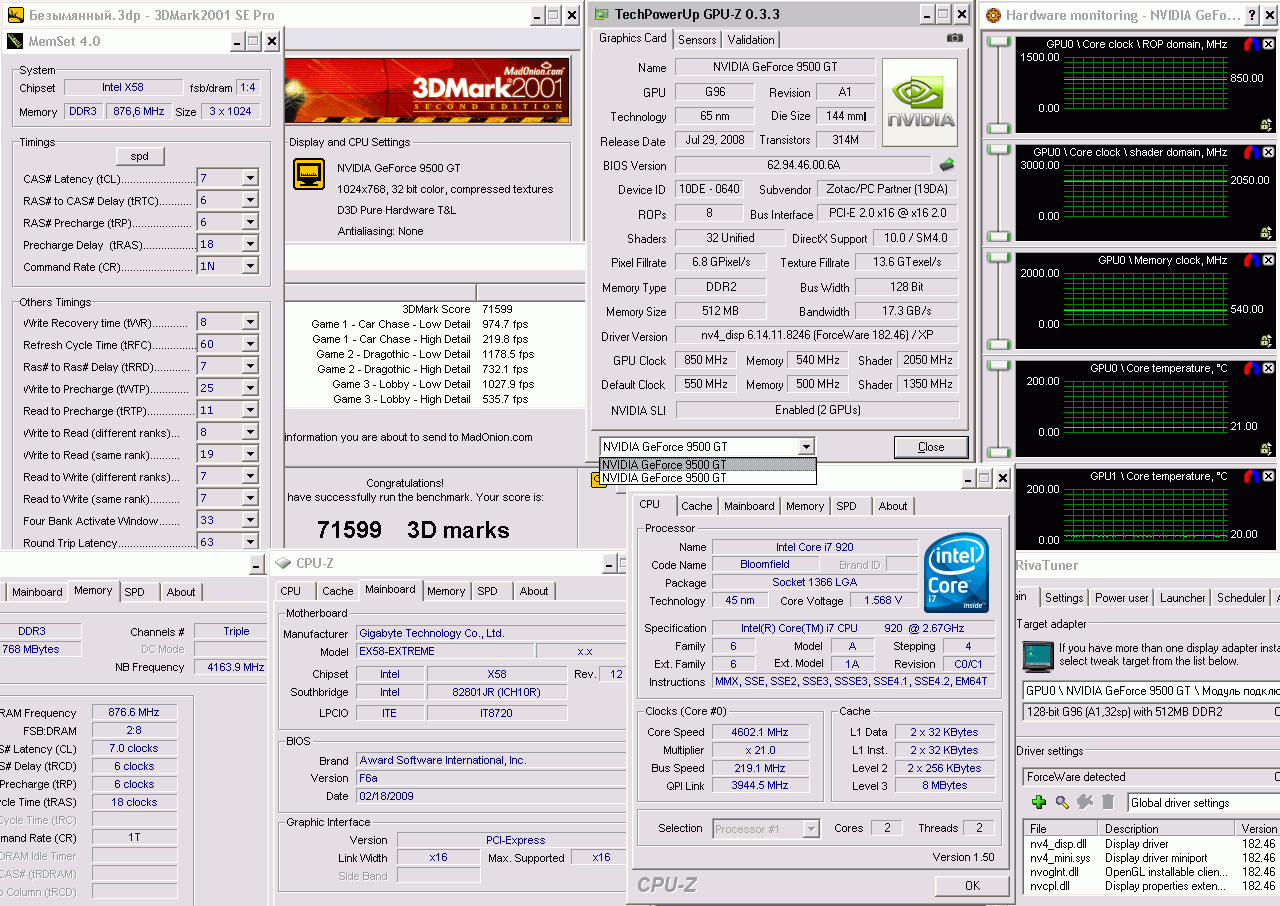Select the nvcpl.dll row in RivaTuner

coord(1152,886)
